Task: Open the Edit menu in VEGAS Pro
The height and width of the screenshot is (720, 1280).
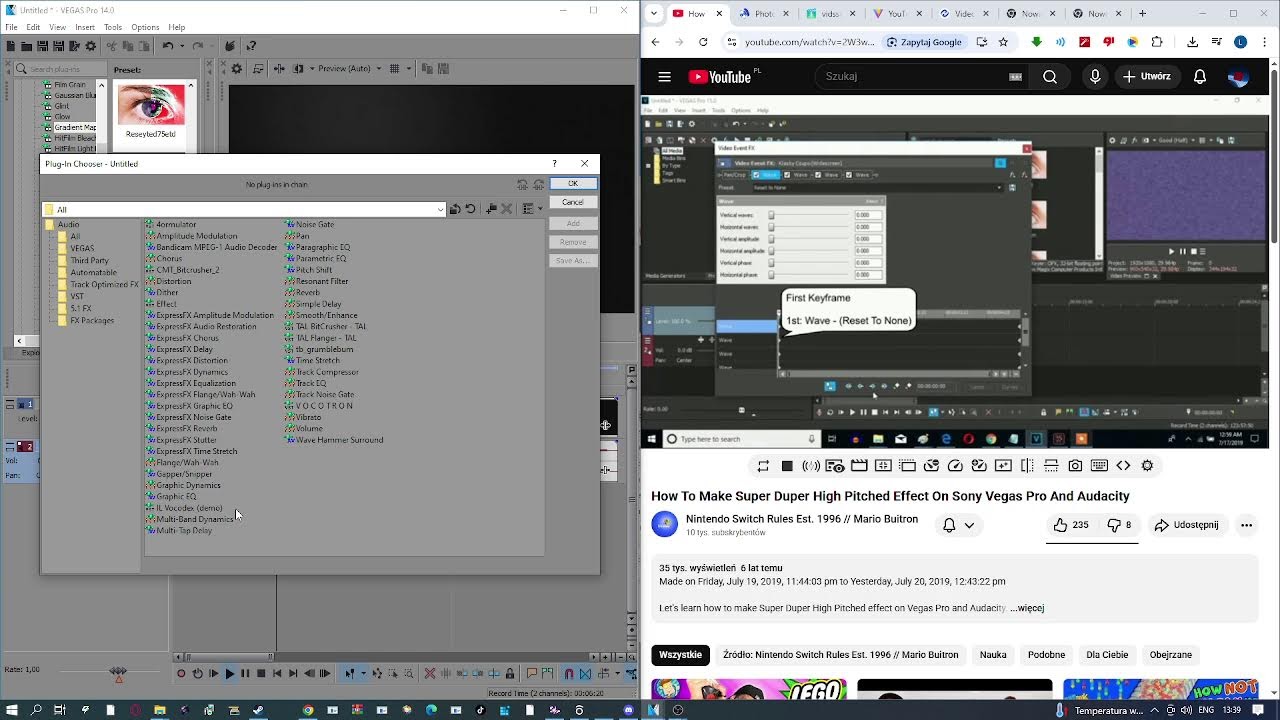Action: click(x=33, y=27)
